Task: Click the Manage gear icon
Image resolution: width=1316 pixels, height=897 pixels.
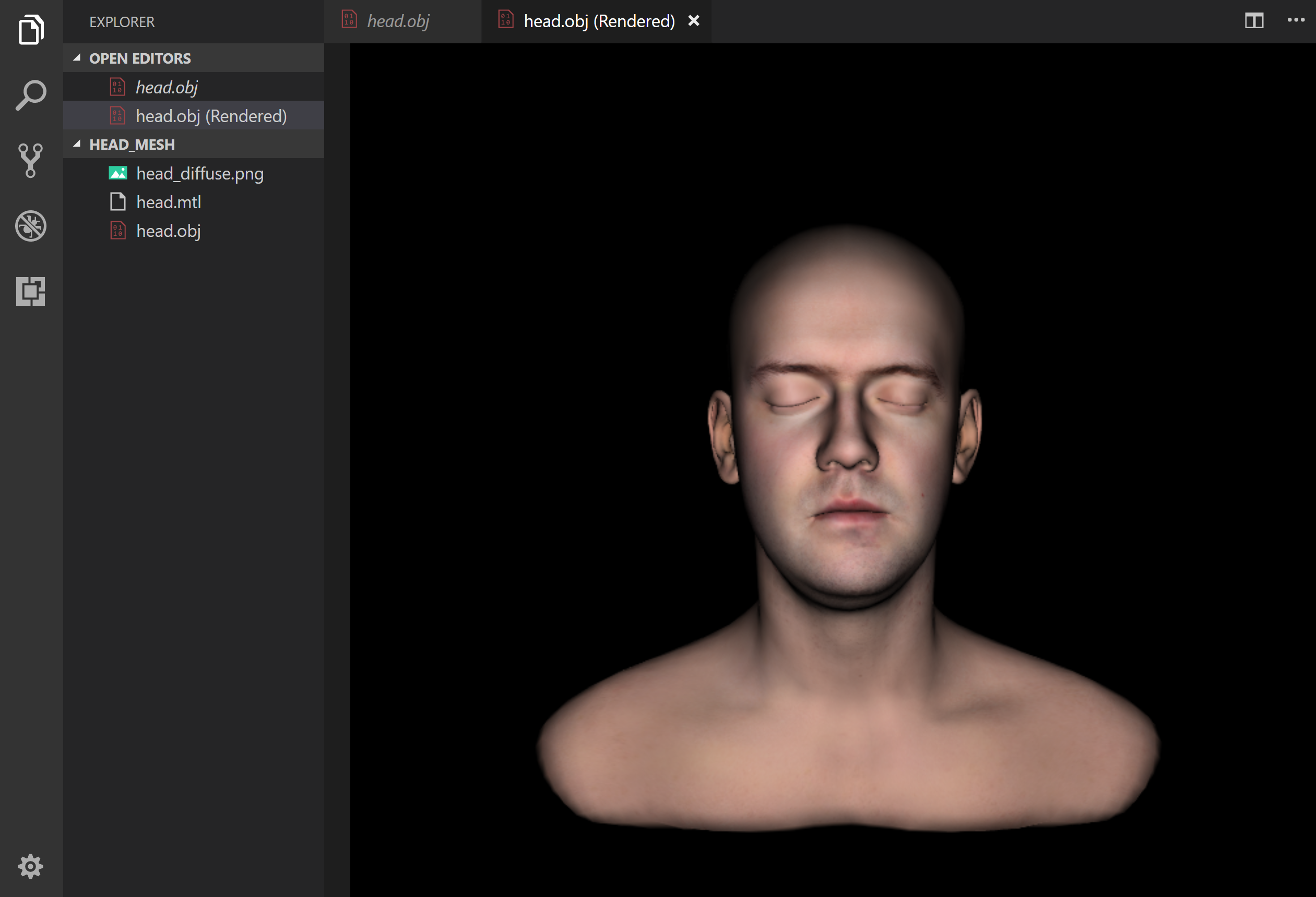Action: pyautogui.click(x=31, y=866)
